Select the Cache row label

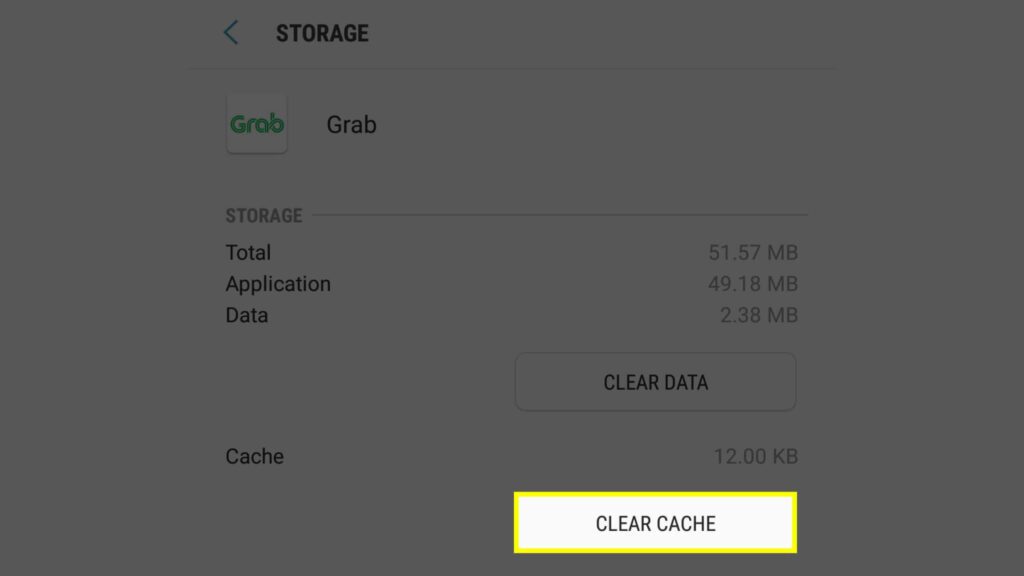[x=255, y=456]
